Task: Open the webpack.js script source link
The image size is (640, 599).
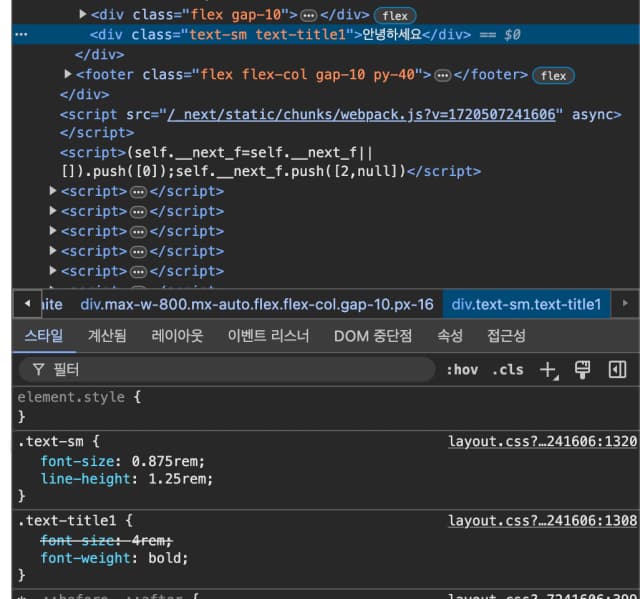Action: [362, 115]
